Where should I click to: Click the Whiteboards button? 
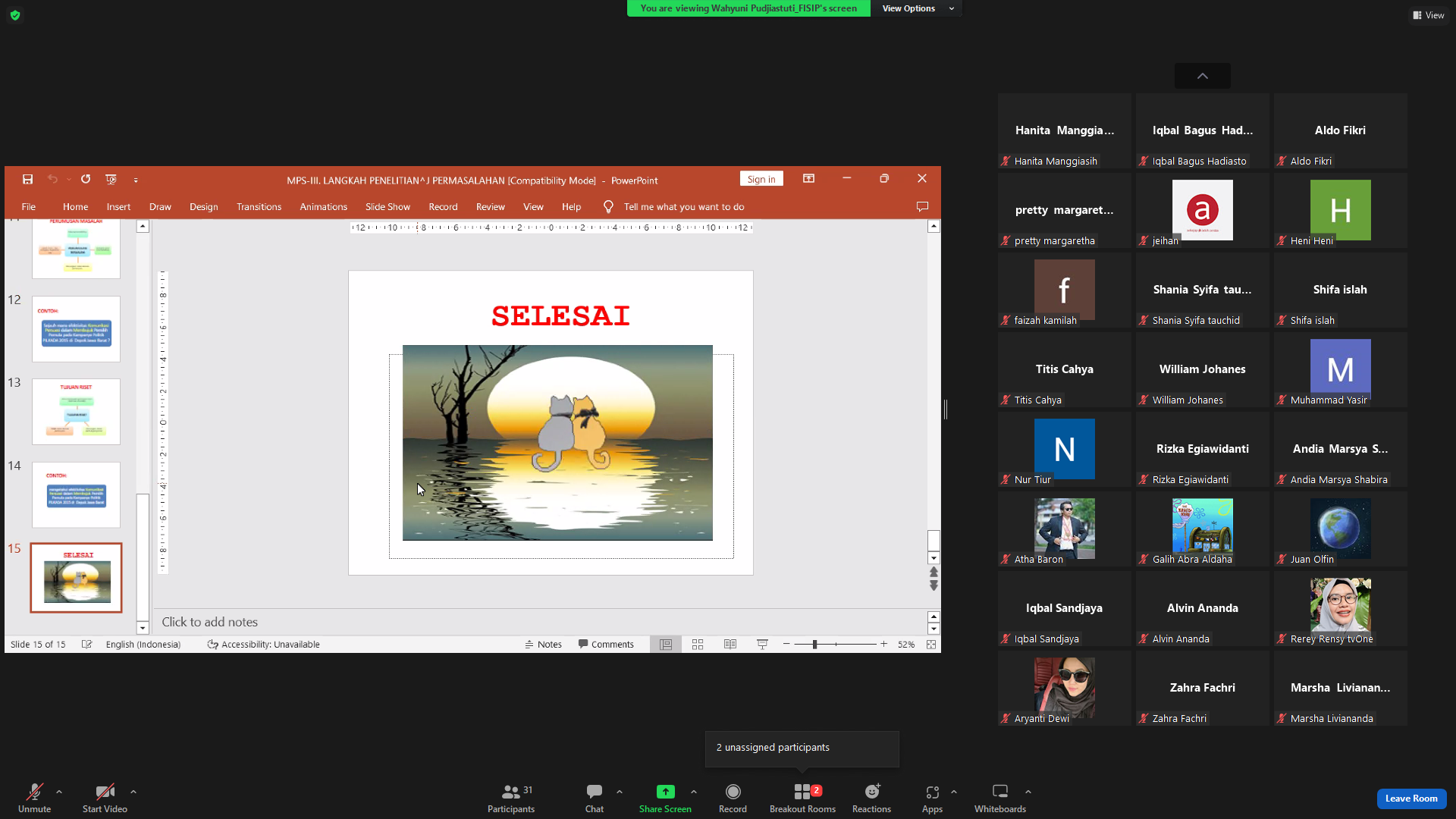(1000, 798)
